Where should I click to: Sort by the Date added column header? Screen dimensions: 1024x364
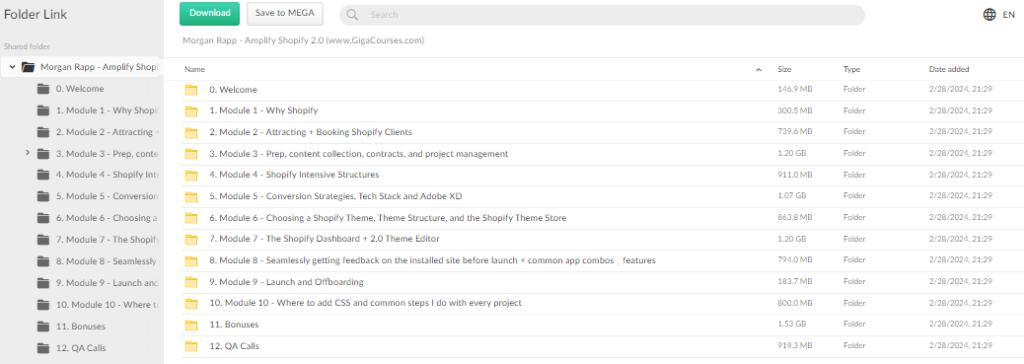coord(949,69)
